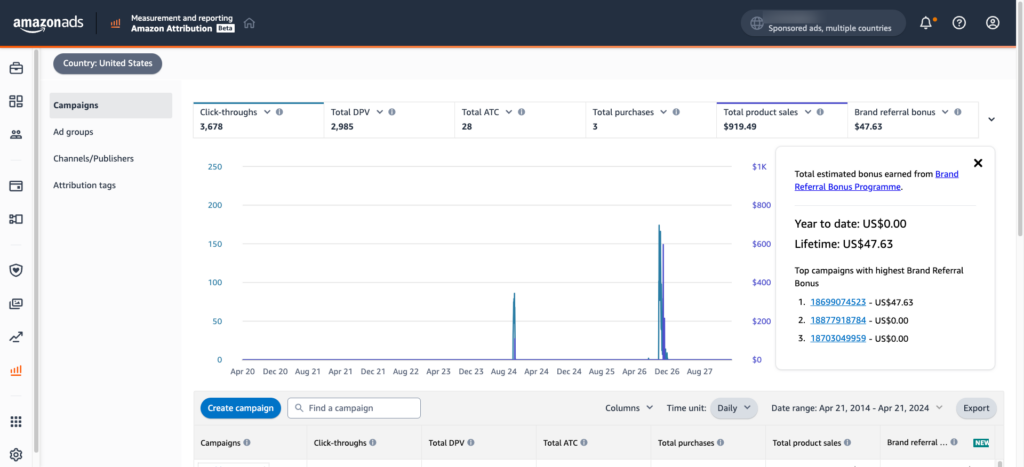The image size is (1024, 467).
Task: Click the dashboard grid icon in sidebar
Action: point(16,101)
